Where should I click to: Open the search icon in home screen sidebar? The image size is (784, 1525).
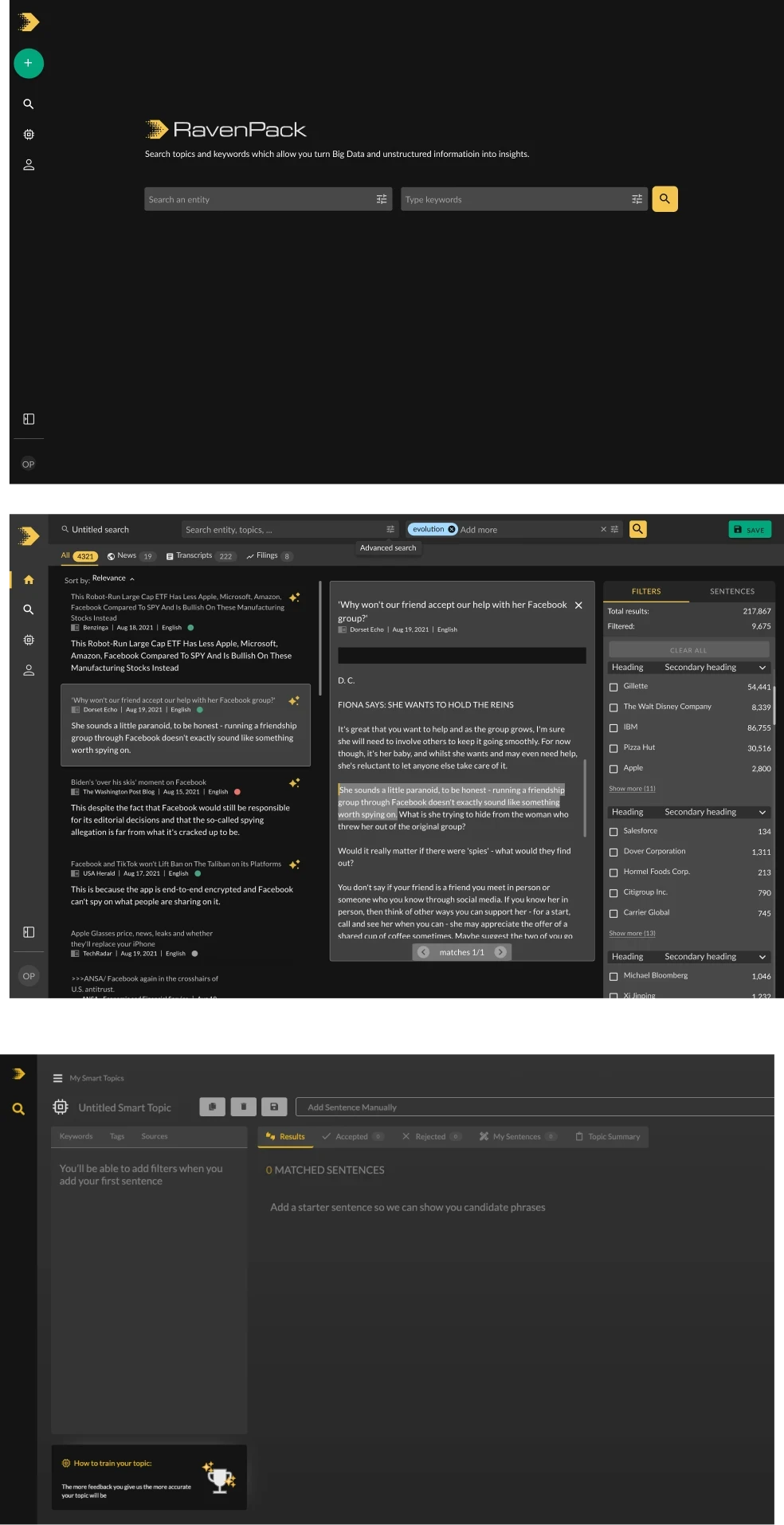29,104
